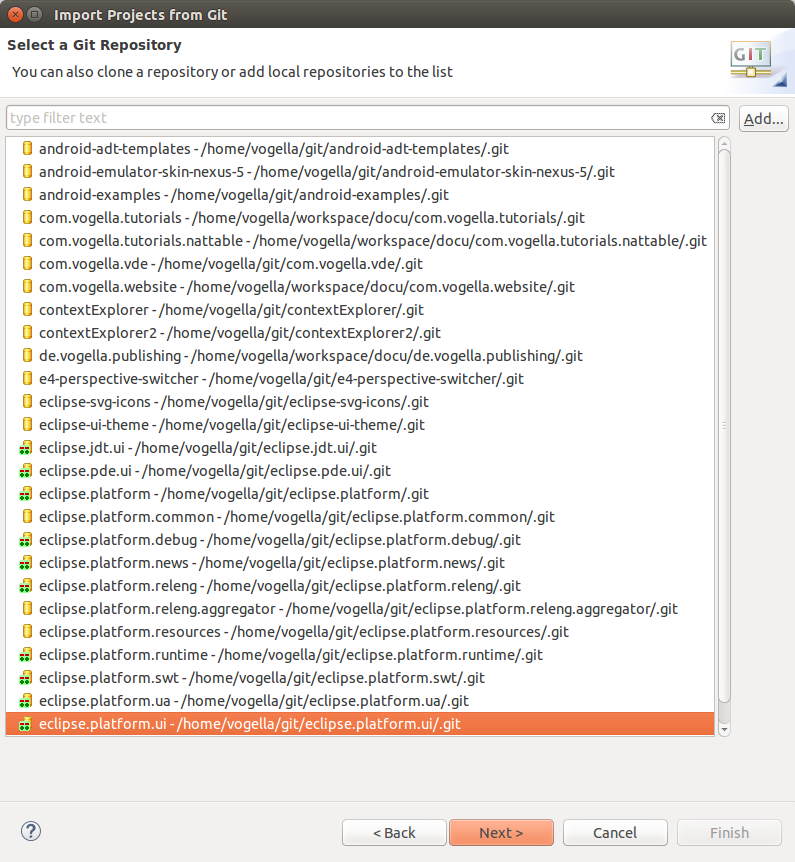This screenshot has width=795, height=862.
Task: Click the contextExplorer2 repository icon
Action: [x=27, y=333]
